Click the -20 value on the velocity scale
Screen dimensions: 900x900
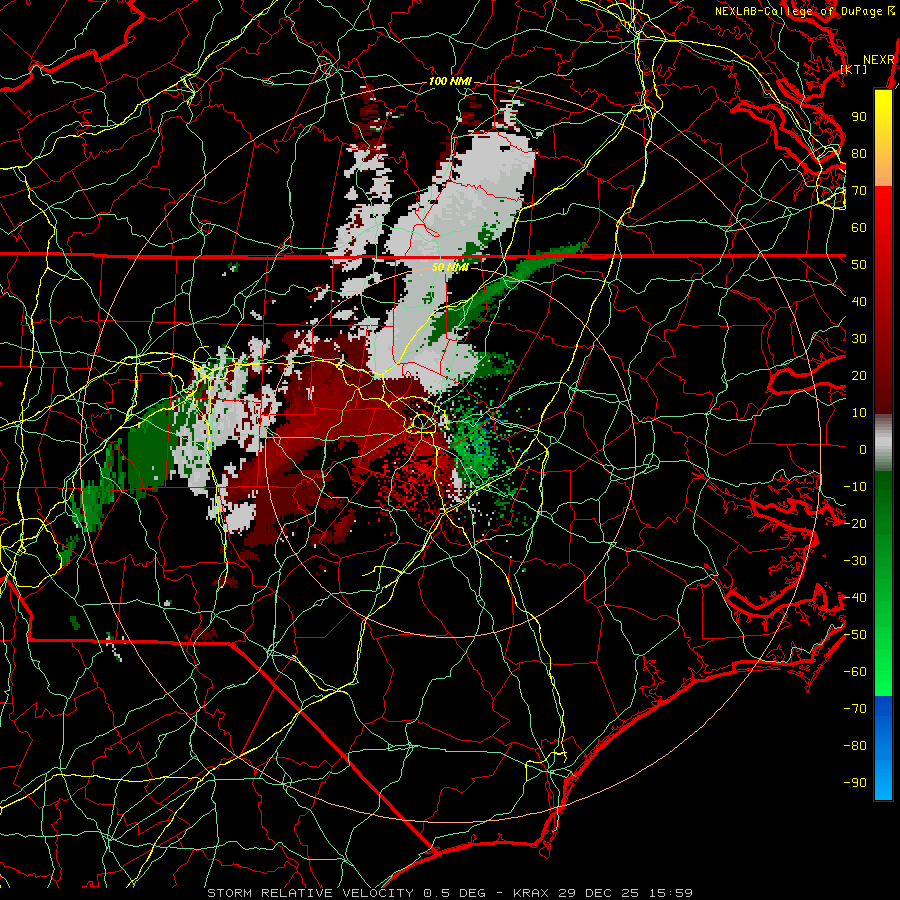pyautogui.click(x=855, y=523)
